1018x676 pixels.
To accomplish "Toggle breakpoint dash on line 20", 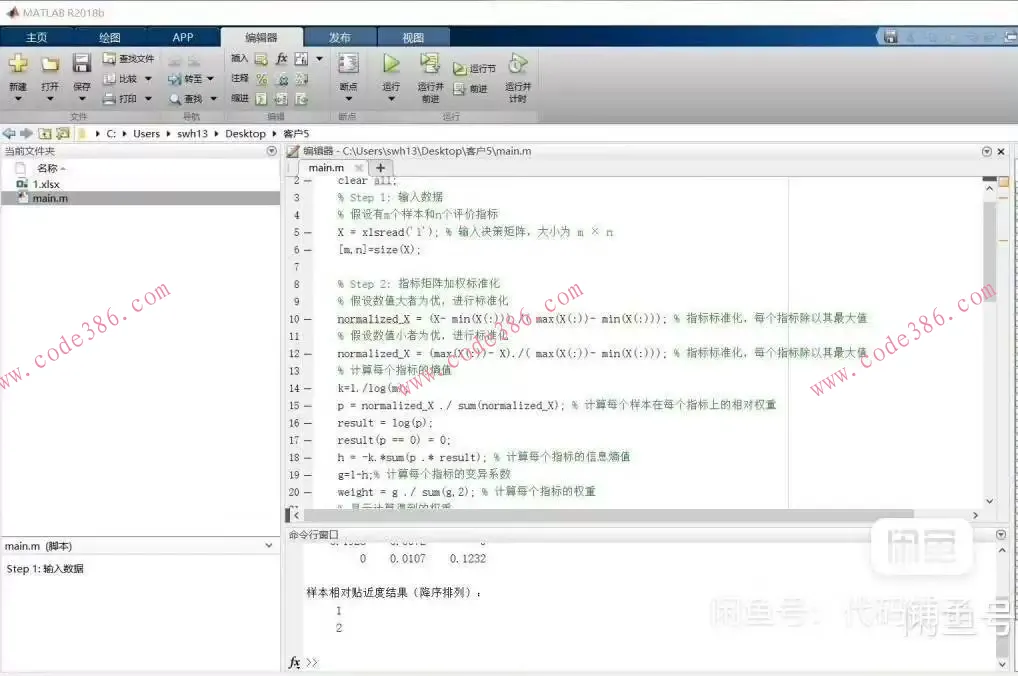I will (x=308, y=492).
